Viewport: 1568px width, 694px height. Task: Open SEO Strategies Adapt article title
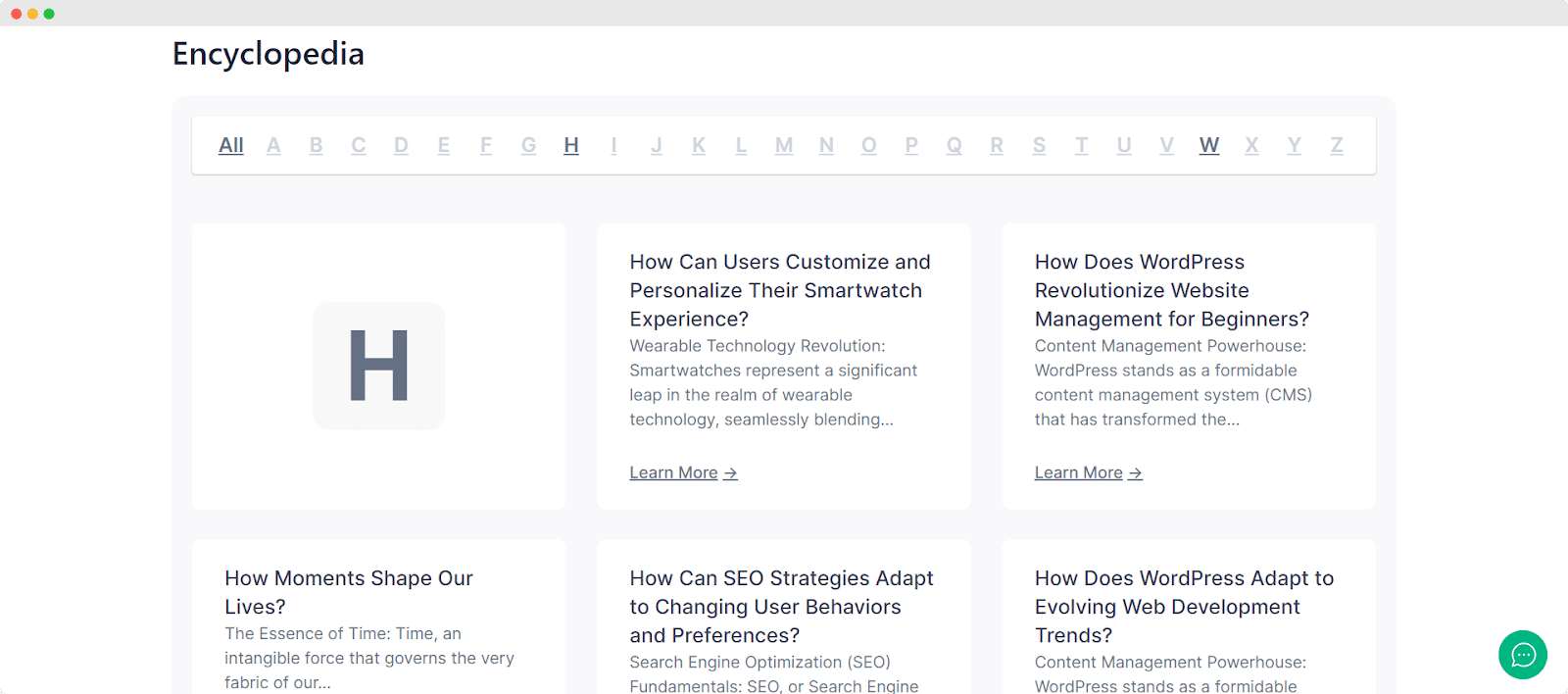click(781, 606)
